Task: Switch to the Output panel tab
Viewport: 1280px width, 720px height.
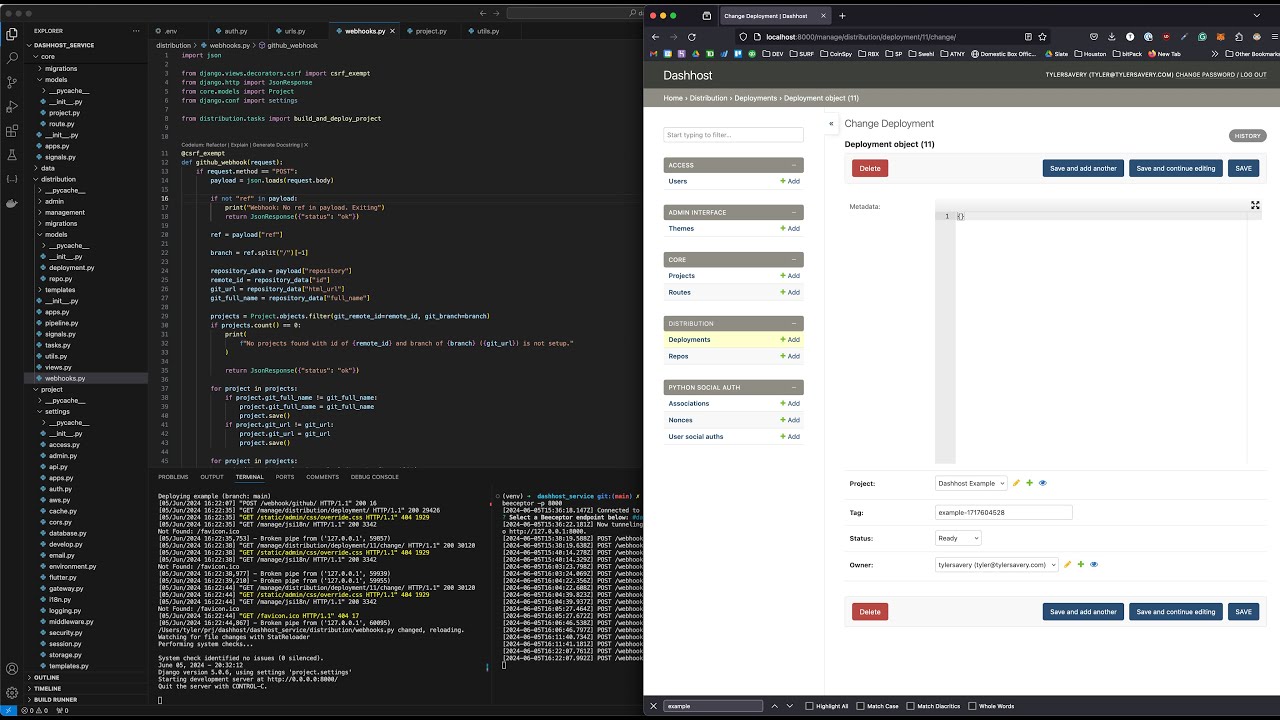Action: click(212, 477)
